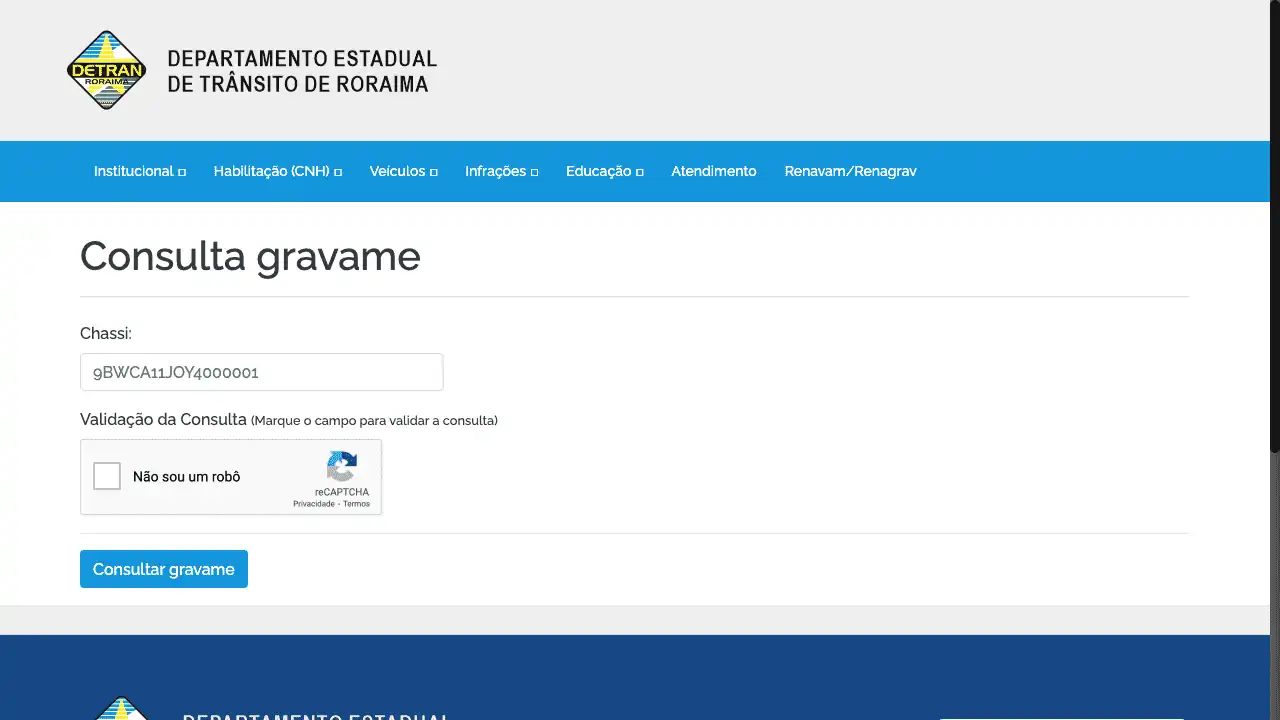Check the reCAPTCHA verification checkbox
This screenshot has width=1280, height=720.
click(107, 476)
